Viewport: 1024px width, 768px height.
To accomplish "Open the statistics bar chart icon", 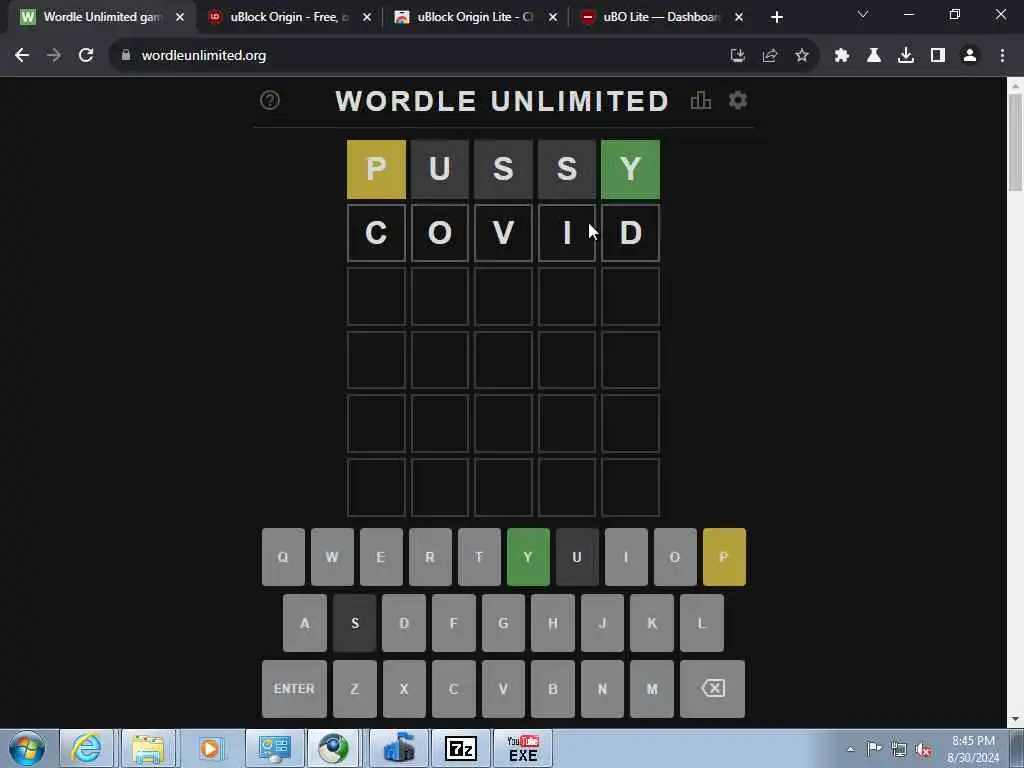I will click(x=701, y=101).
